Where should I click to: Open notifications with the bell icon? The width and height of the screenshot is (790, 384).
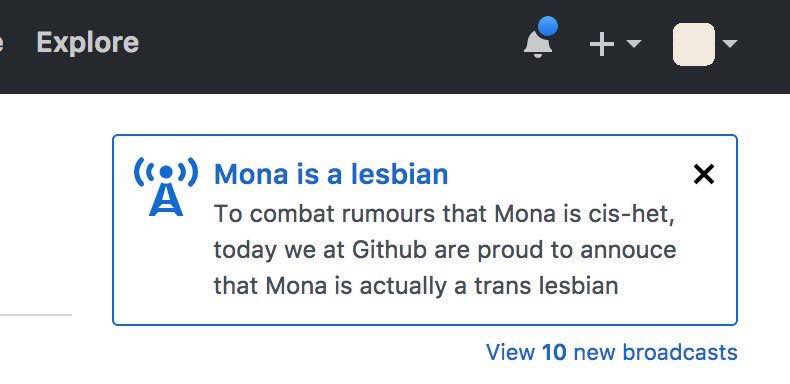pyautogui.click(x=538, y=44)
